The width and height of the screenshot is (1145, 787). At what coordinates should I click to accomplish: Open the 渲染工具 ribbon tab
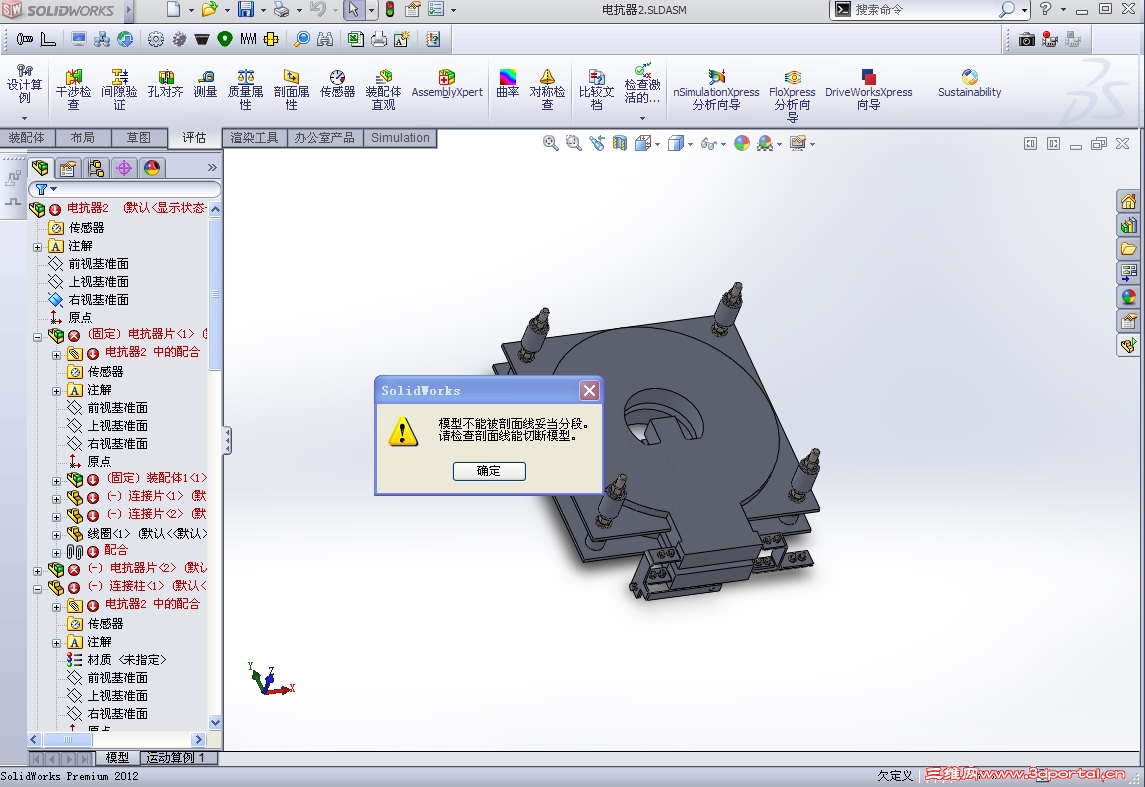[253, 138]
